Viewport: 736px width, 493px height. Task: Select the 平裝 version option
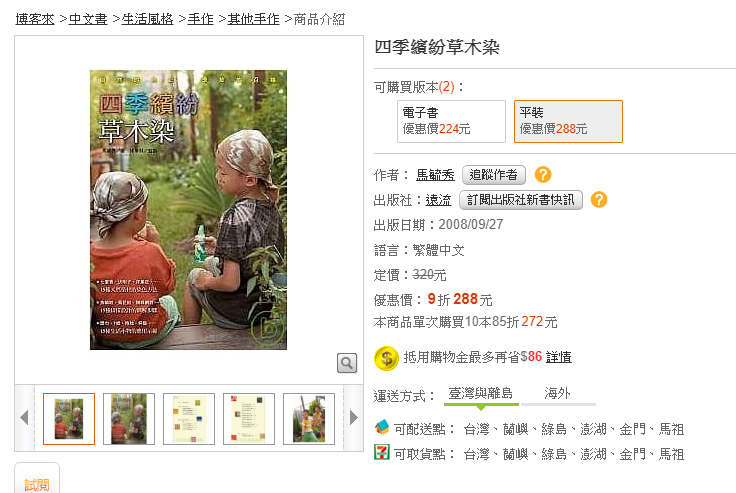(568, 121)
